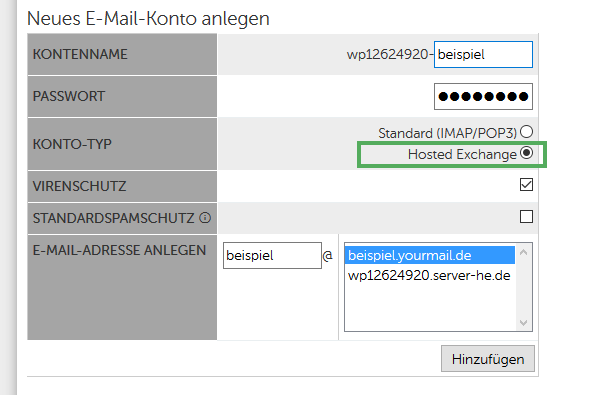This screenshot has width=590, height=395.
Task: Select wp12624920.server-he.de in the domain list
Action: pyautogui.click(x=430, y=276)
